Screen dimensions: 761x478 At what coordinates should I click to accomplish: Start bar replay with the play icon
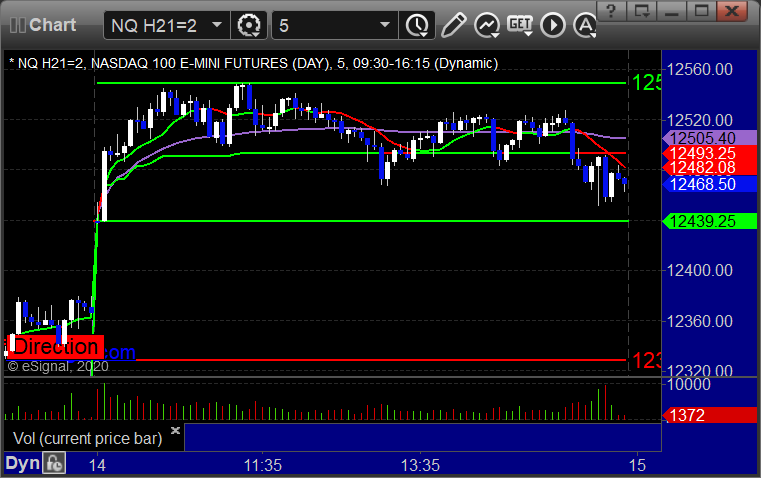553,25
